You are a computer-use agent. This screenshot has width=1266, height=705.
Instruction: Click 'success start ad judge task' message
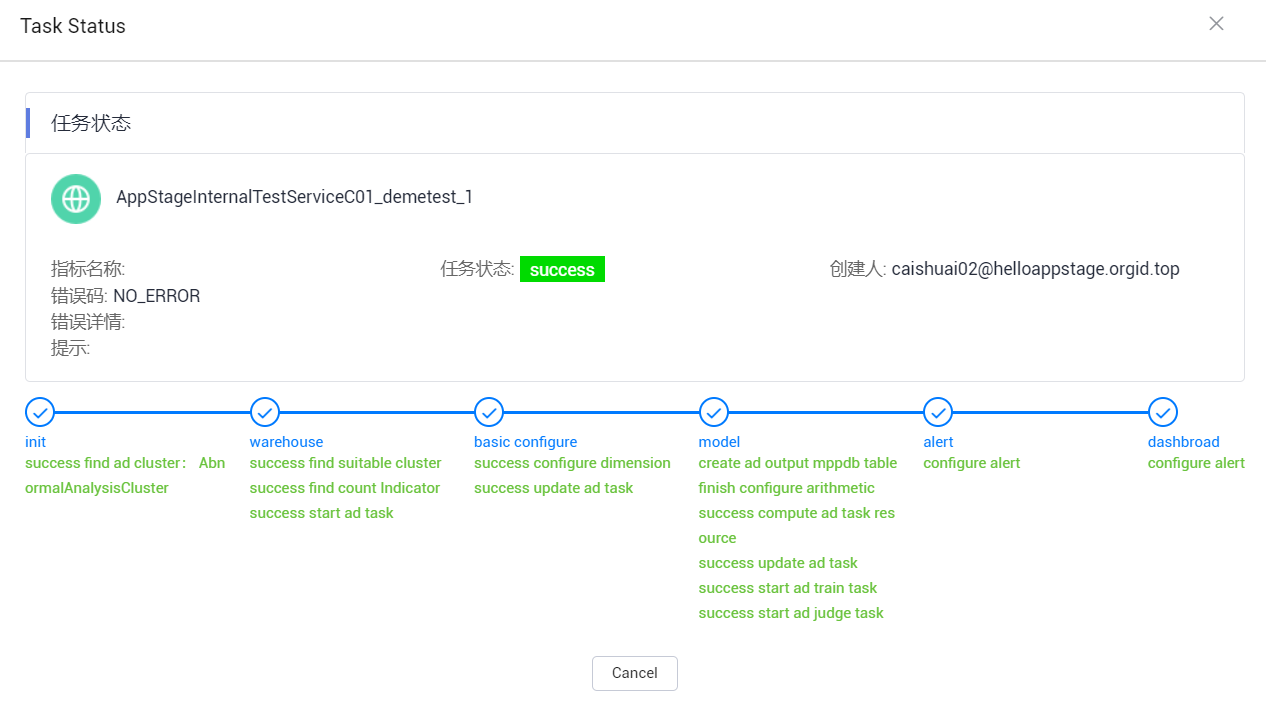(790, 613)
